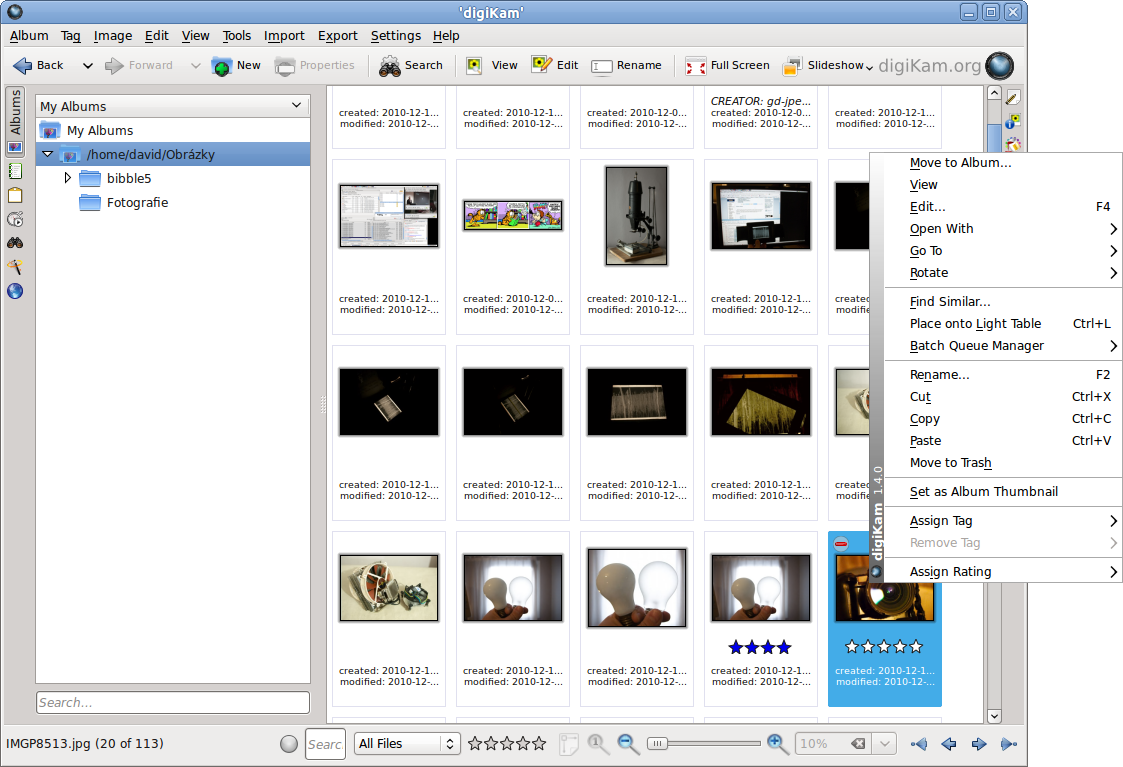
Task: Open the All Files filter dropdown
Action: tap(406, 743)
